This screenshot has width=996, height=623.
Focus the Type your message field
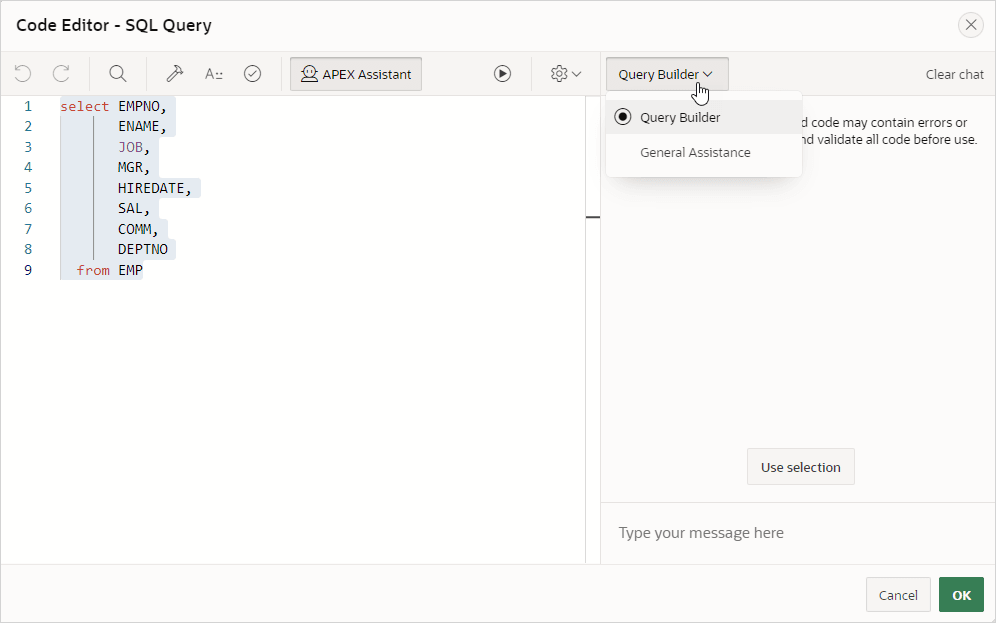coord(798,533)
